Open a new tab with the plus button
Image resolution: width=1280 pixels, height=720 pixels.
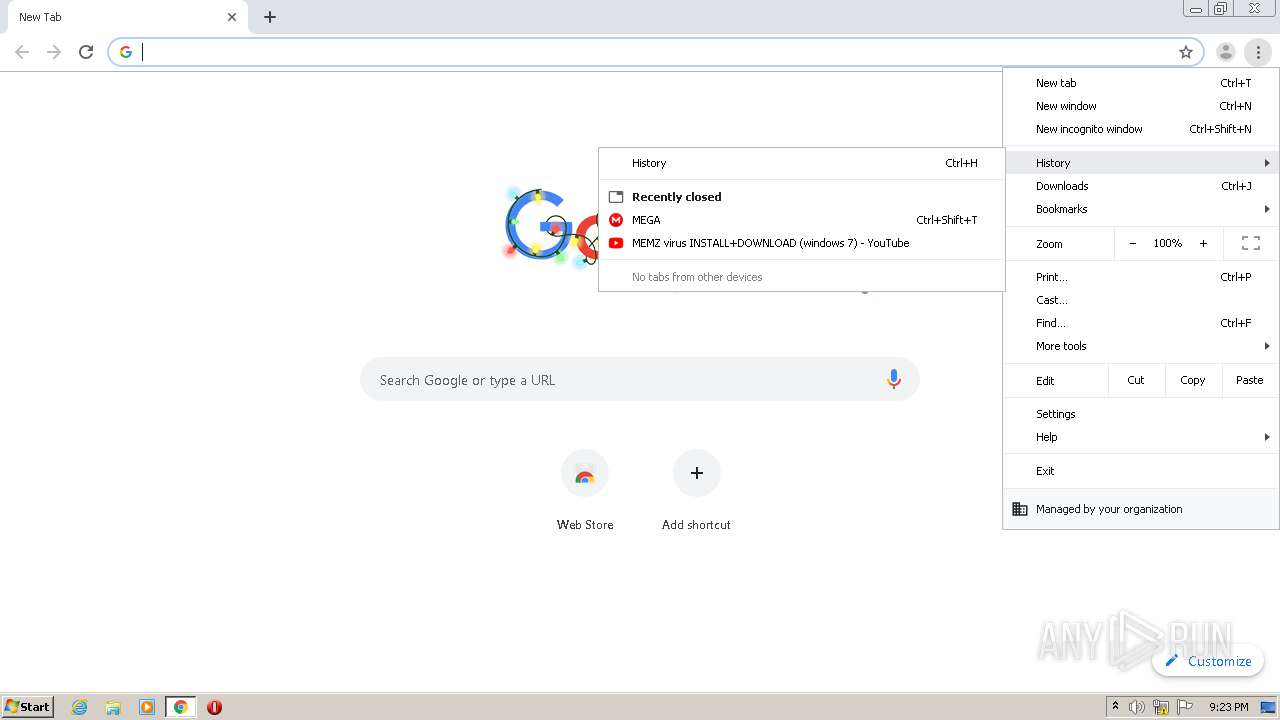click(x=270, y=17)
